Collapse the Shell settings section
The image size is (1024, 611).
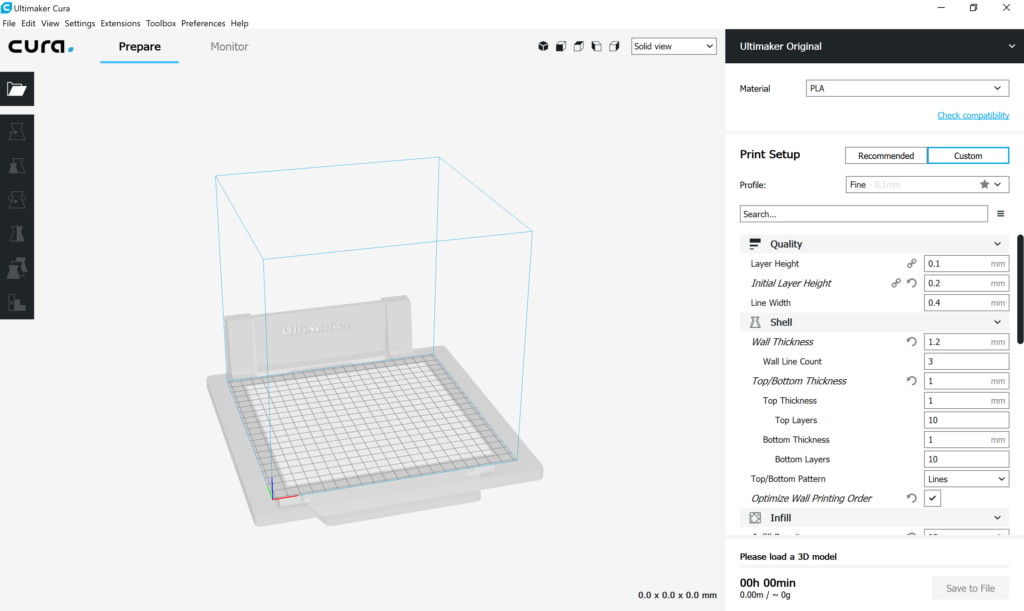[x=996, y=321]
